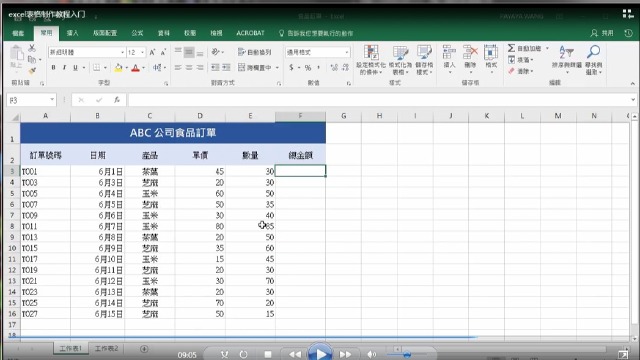Open the number format 通用格式 dropdown

click(x=347, y=52)
